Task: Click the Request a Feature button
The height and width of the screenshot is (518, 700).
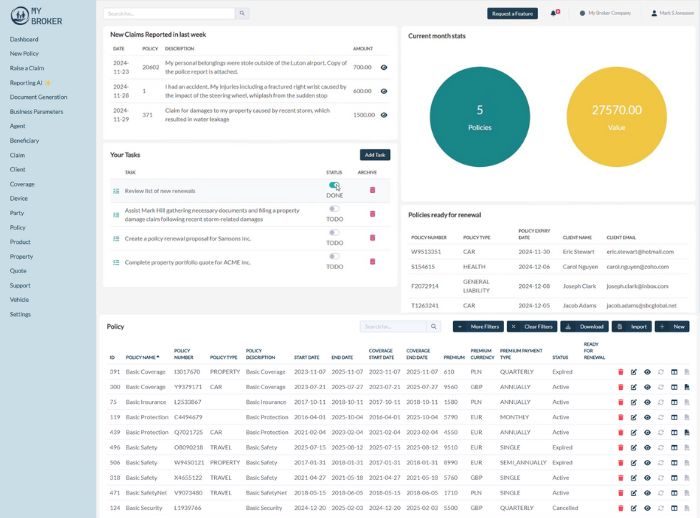Action: (x=512, y=13)
